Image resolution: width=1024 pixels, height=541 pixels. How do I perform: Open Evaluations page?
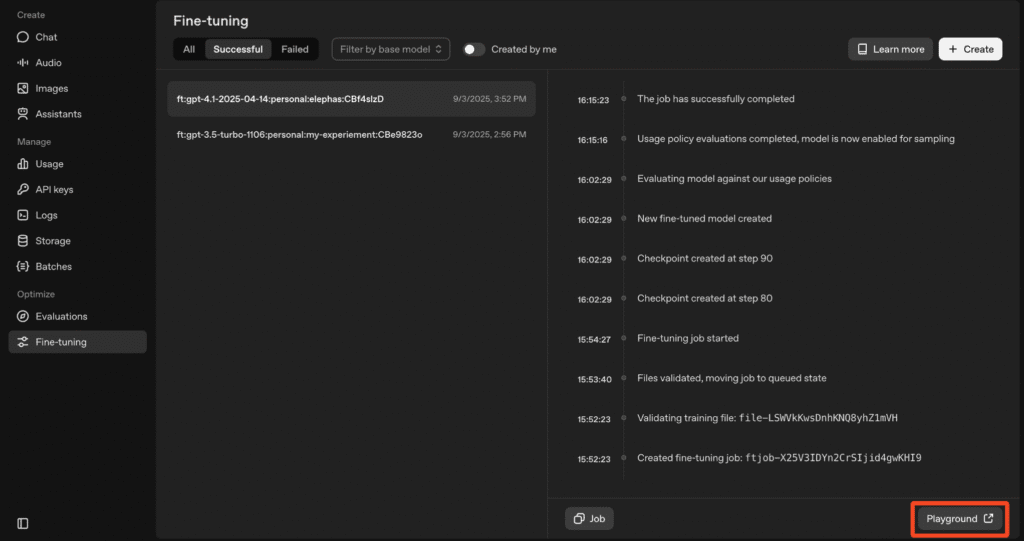[61, 316]
